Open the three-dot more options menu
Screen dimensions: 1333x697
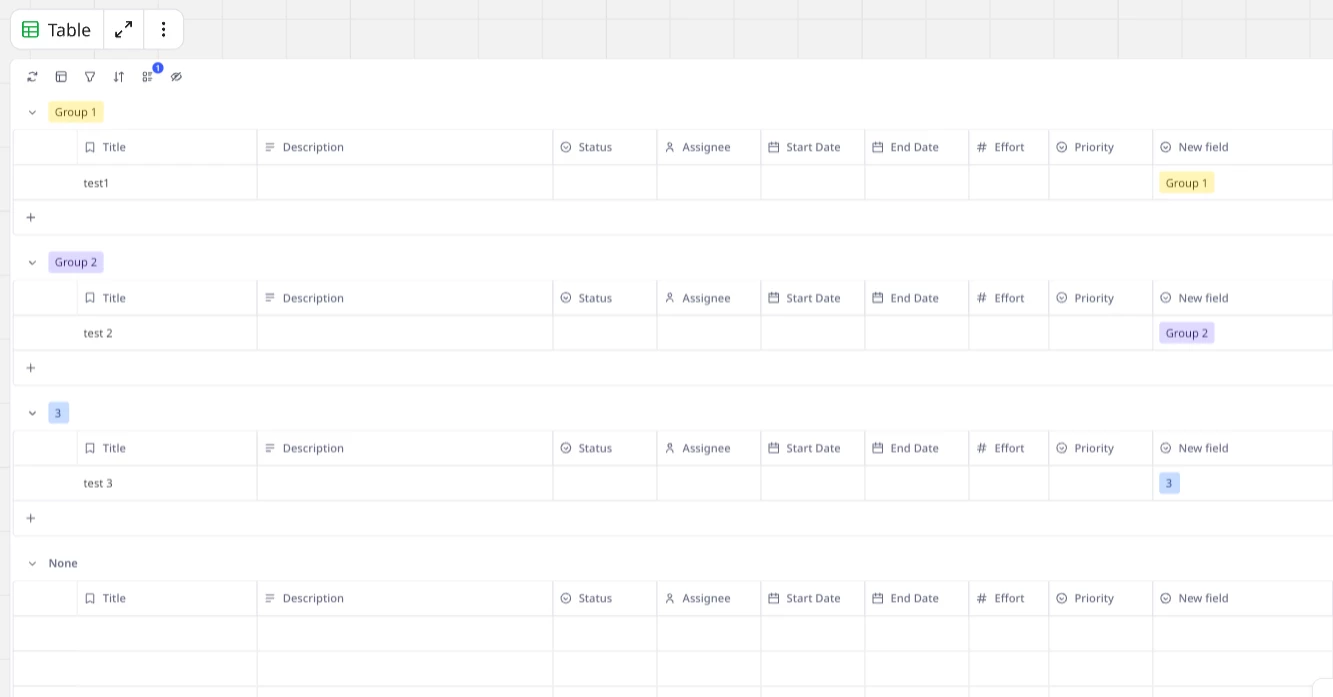tap(164, 30)
